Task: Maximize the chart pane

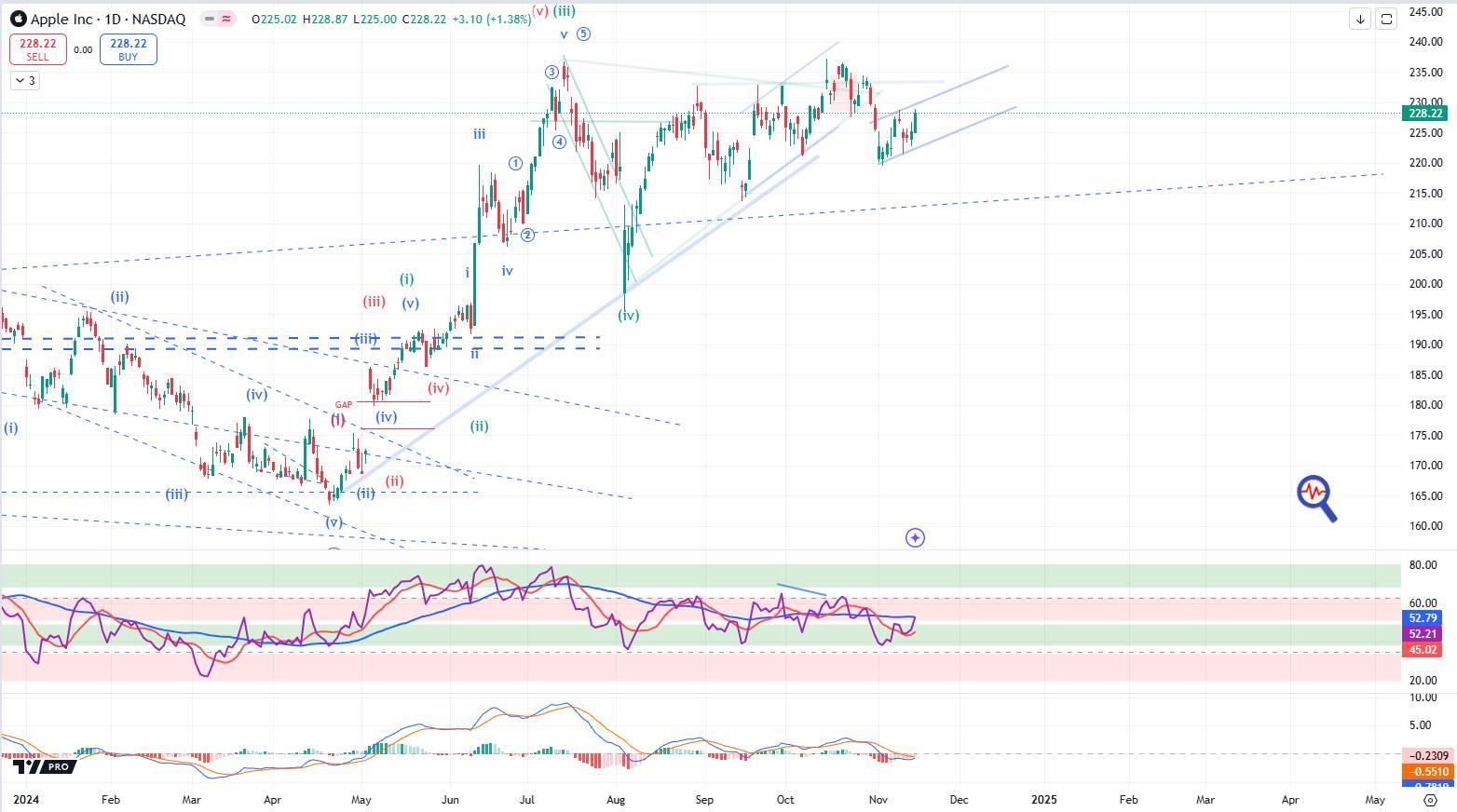Action: pos(1386,19)
